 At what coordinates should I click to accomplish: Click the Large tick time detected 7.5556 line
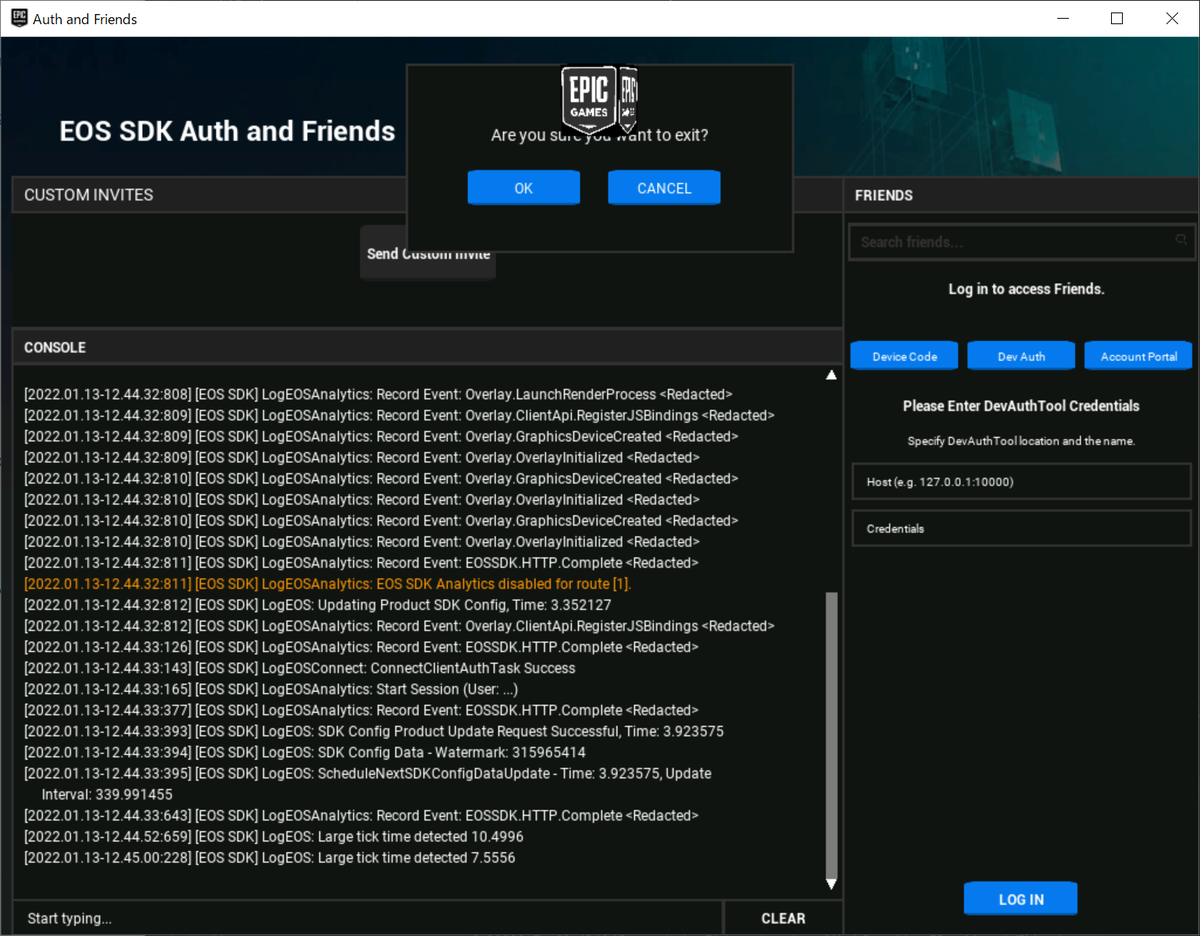(270, 858)
